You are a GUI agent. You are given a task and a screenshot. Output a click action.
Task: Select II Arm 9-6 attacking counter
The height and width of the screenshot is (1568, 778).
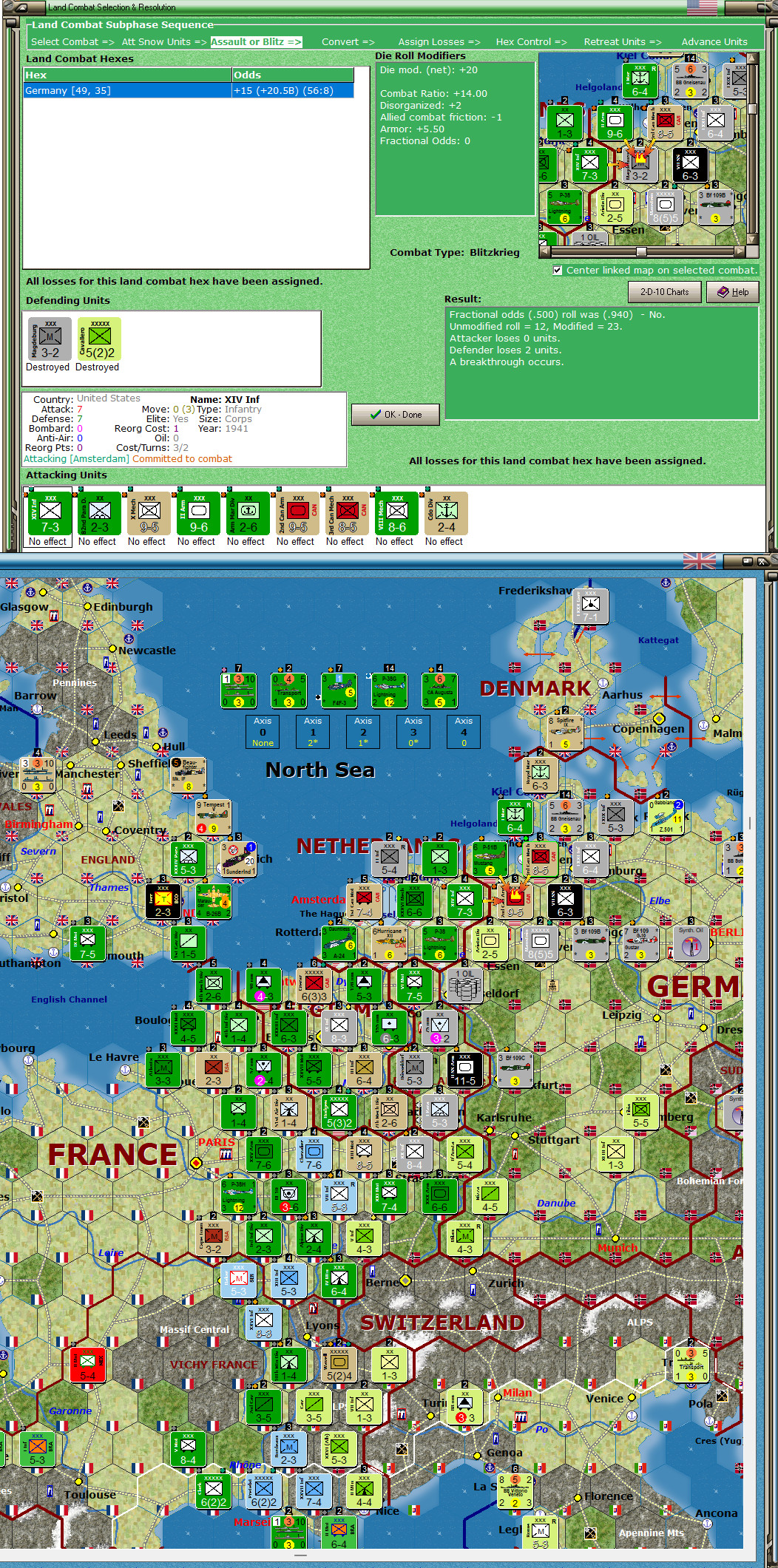tap(199, 513)
